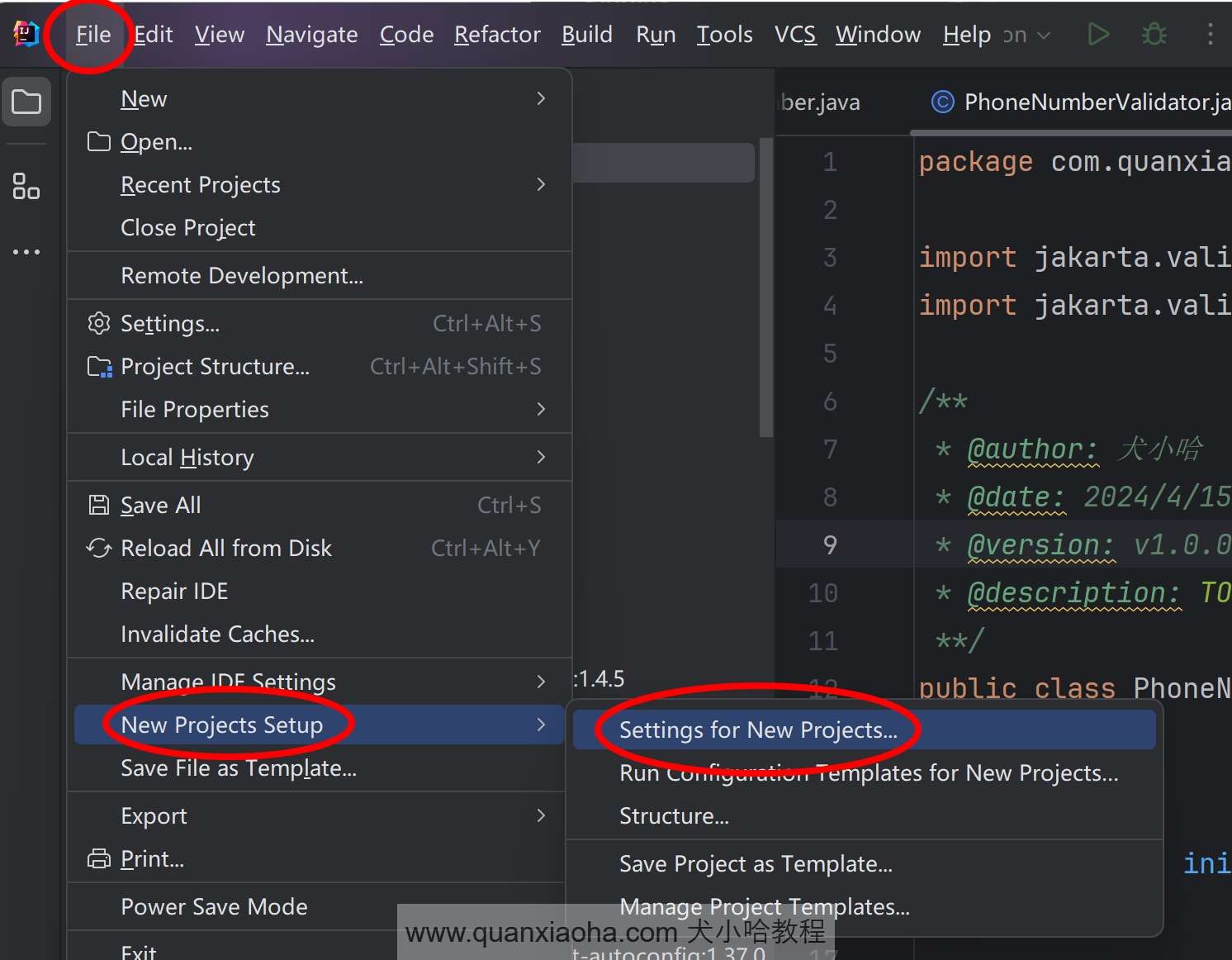
Task: Expand the New submenu arrow
Action: point(541,98)
